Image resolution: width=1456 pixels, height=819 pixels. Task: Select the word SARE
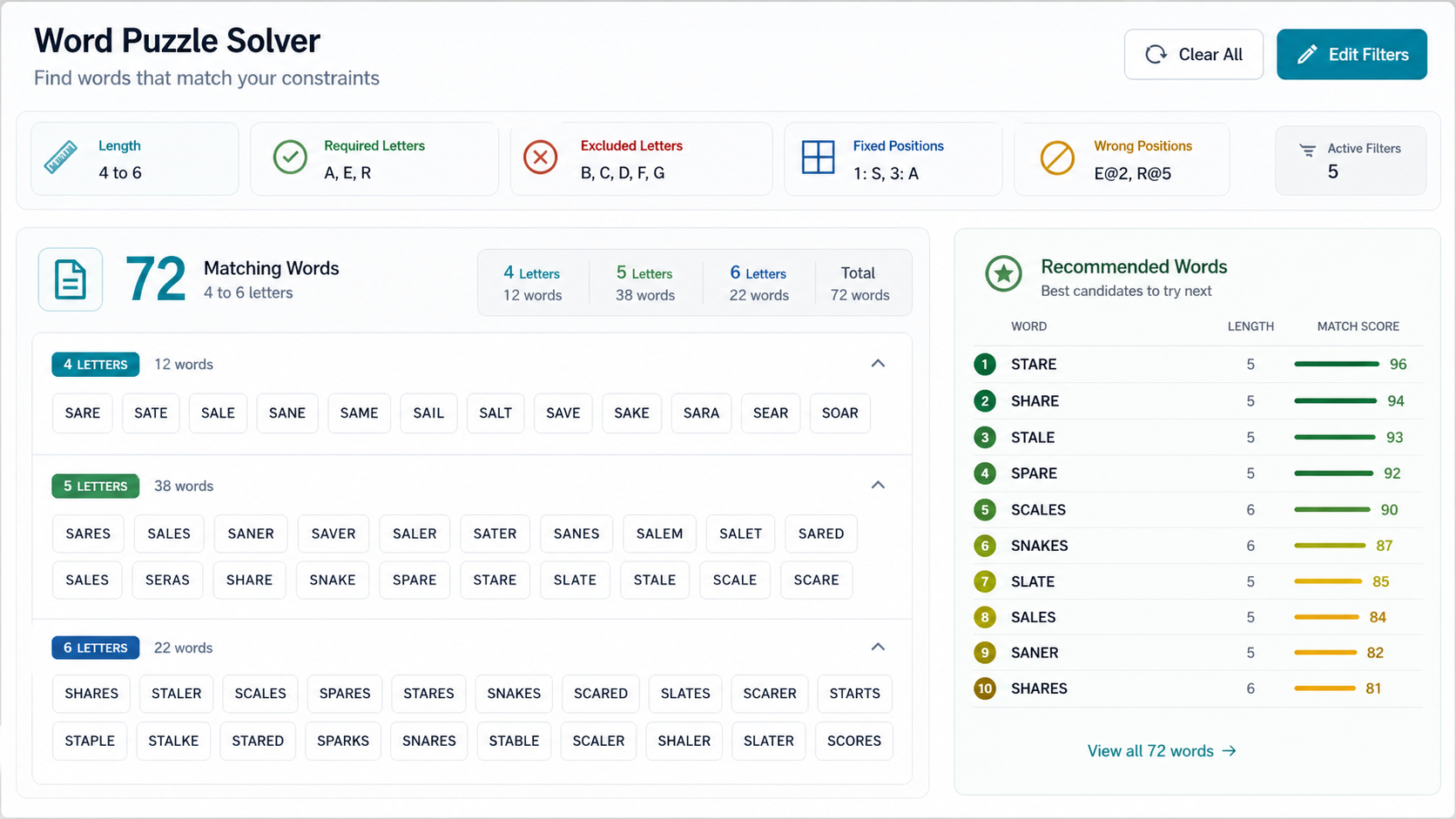(x=83, y=413)
